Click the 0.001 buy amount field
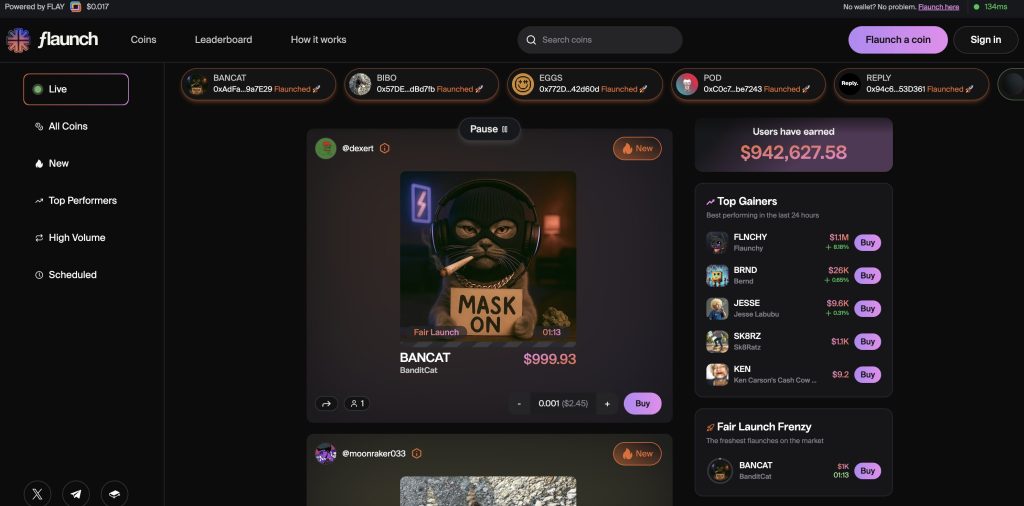 tap(563, 403)
